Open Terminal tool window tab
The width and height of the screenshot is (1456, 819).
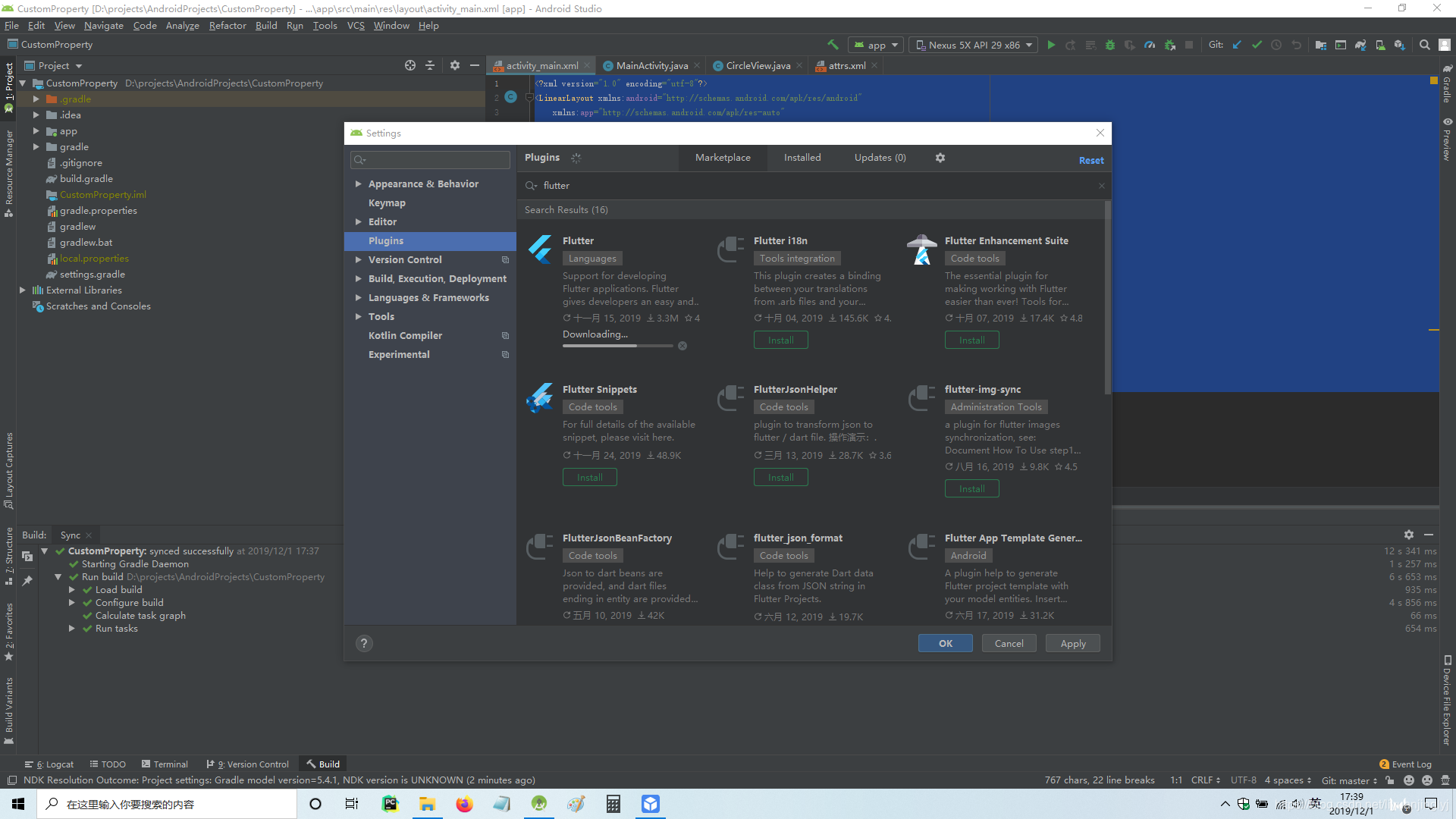164,764
